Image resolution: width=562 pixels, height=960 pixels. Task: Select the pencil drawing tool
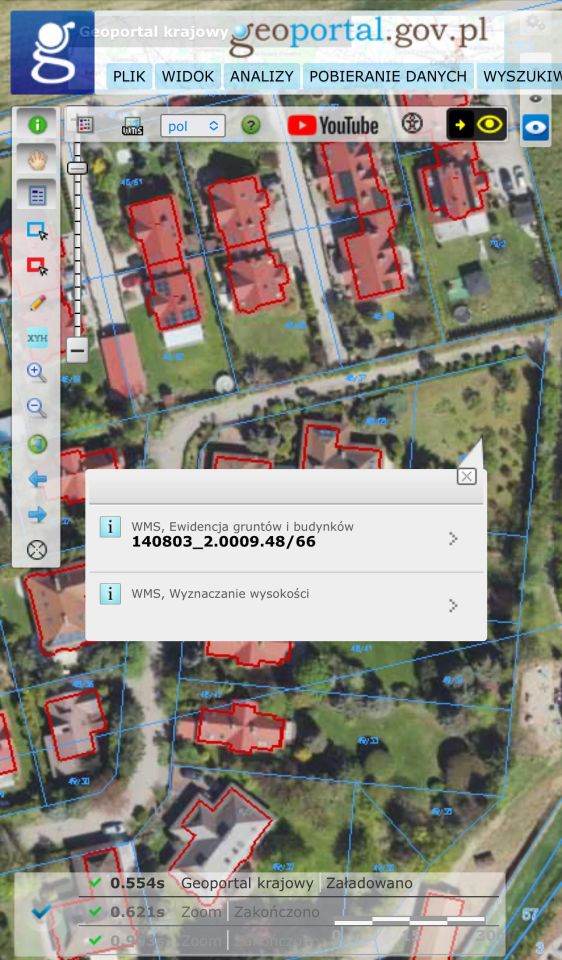[37, 302]
